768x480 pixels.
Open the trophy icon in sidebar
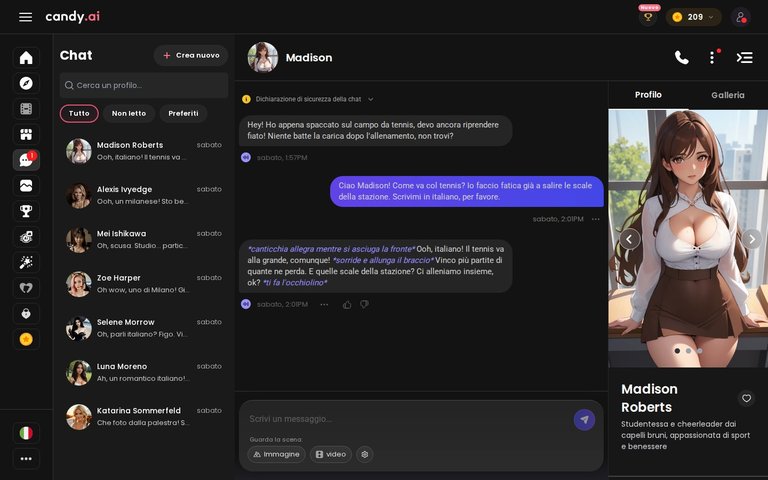[26, 211]
